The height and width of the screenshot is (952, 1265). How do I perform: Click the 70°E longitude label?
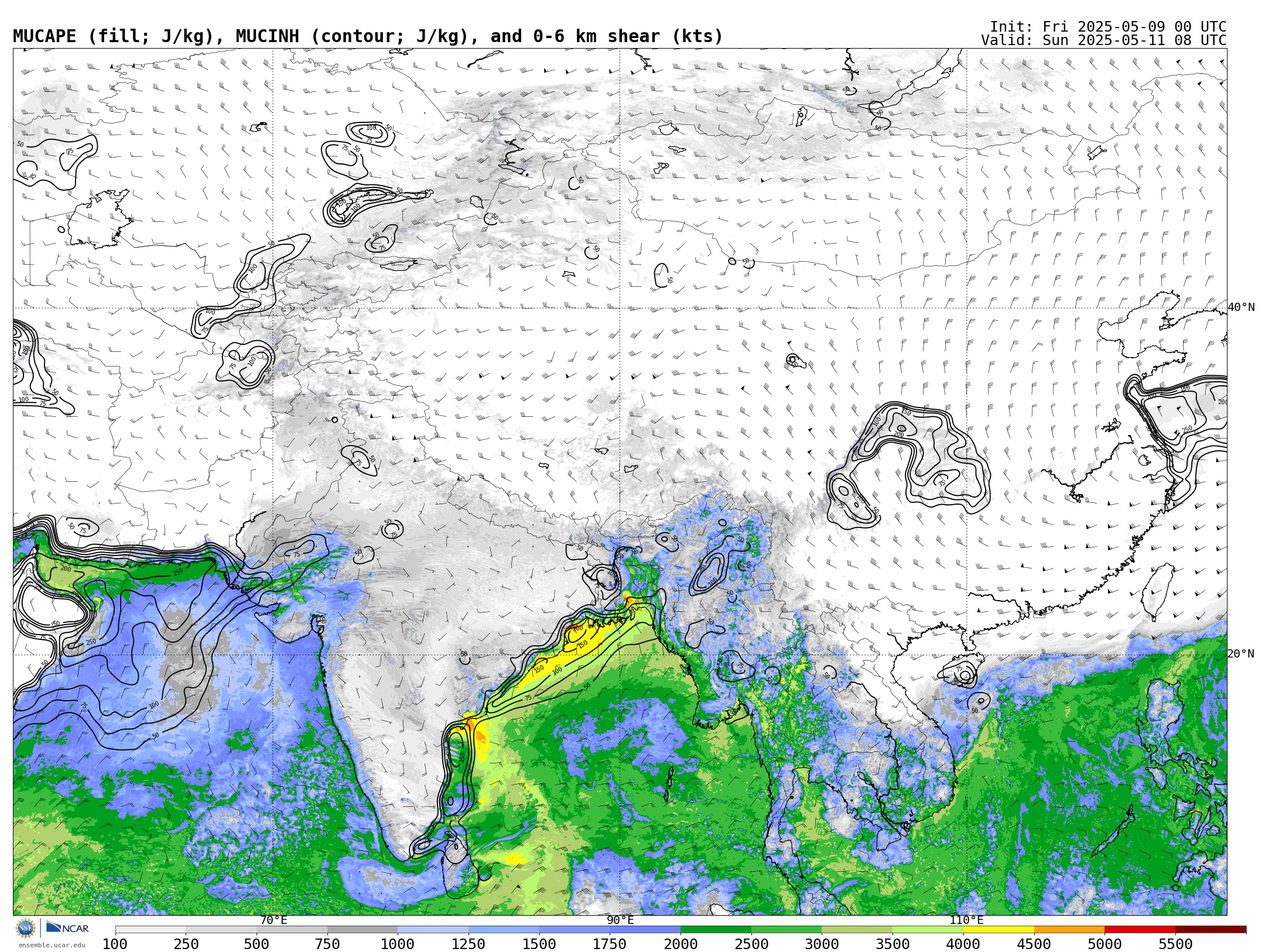pyautogui.click(x=273, y=920)
